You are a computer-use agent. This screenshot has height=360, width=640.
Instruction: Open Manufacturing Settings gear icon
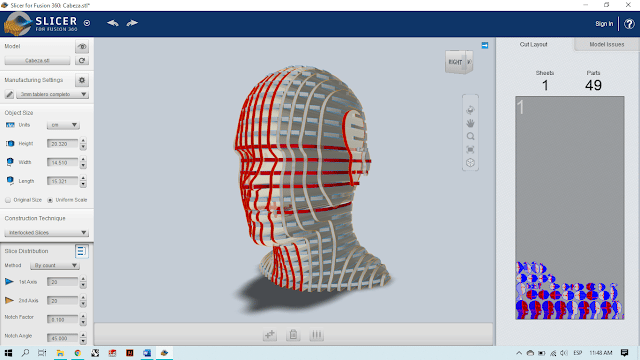click(x=82, y=80)
